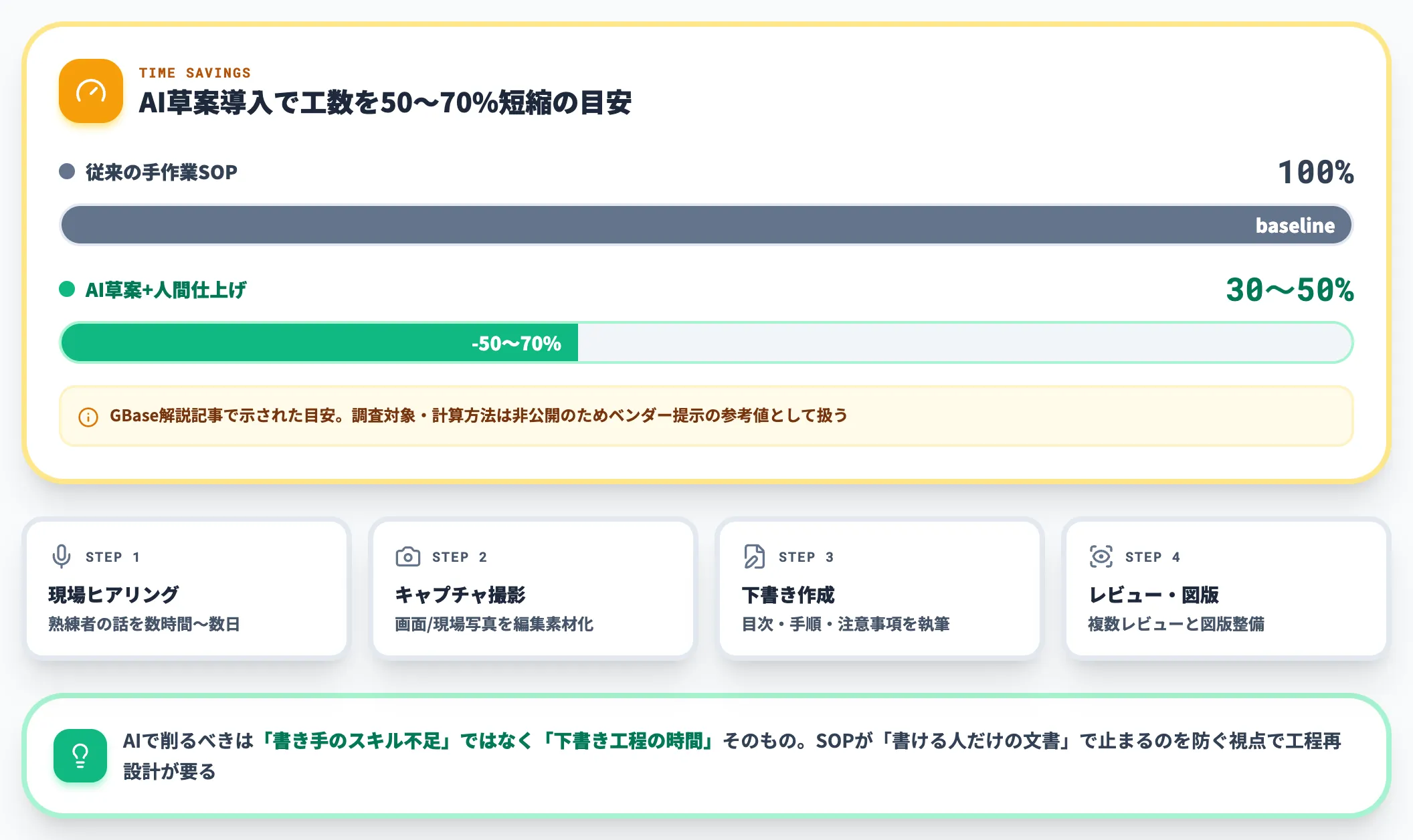Screen dimensions: 1413x840
Task: Click the キャプチャ撮影 title
Action: (x=460, y=594)
